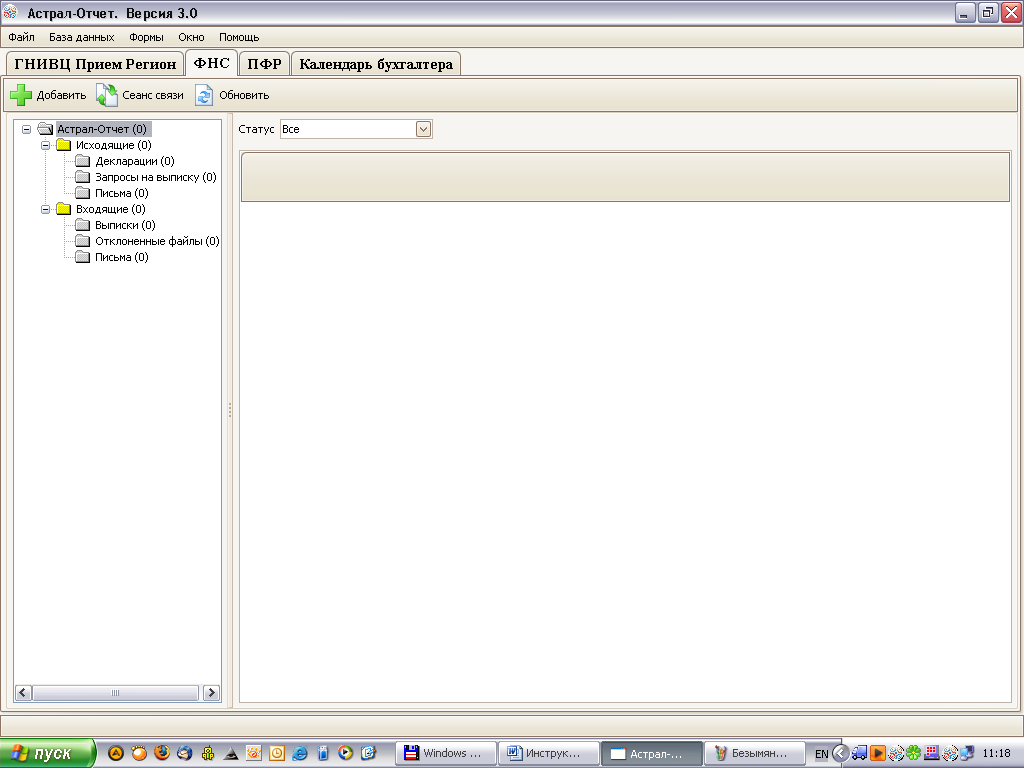Select Запросы на выписку (0) folder
This screenshot has height=768, width=1024.
155,177
